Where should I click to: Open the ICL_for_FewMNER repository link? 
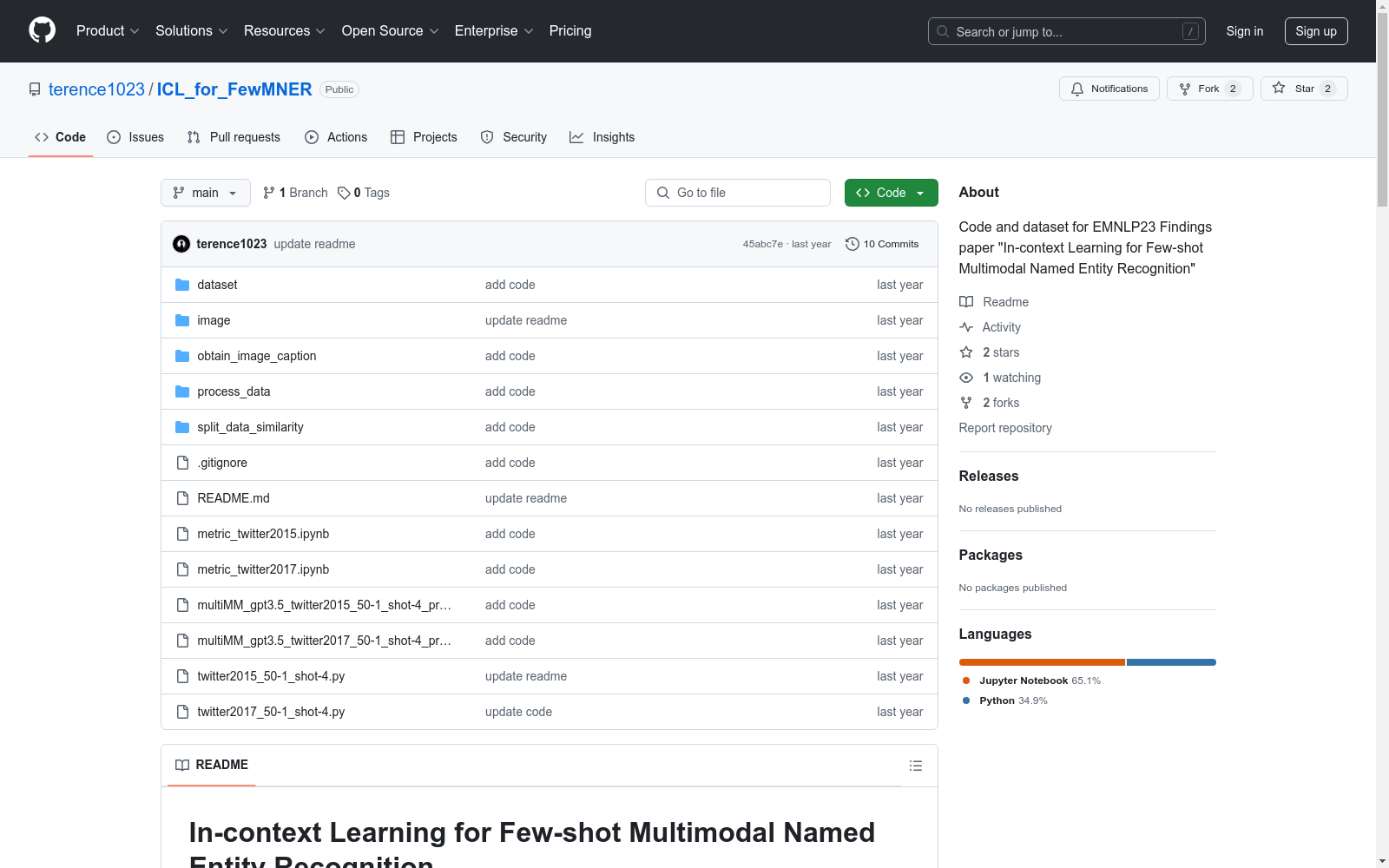coord(234,89)
